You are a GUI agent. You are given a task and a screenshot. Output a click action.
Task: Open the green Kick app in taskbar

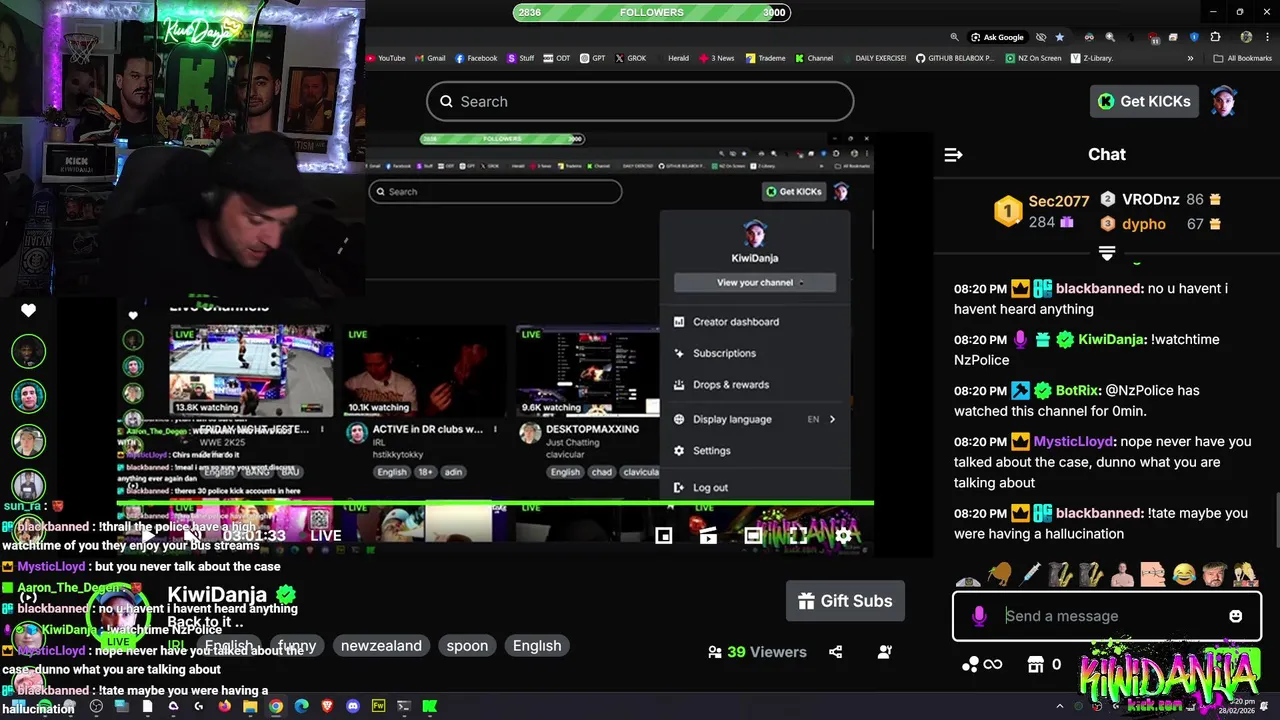[429, 706]
